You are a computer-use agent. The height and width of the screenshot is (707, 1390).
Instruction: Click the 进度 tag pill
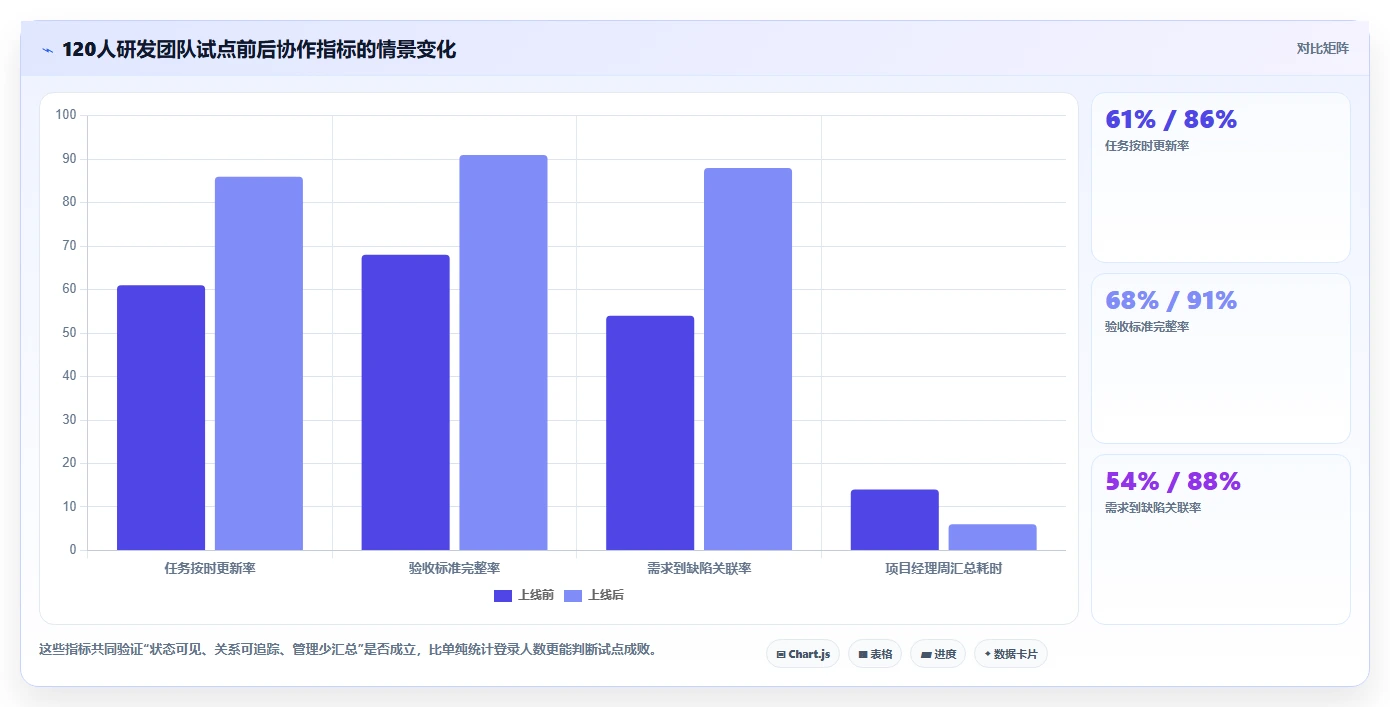click(x=938, y=654)
